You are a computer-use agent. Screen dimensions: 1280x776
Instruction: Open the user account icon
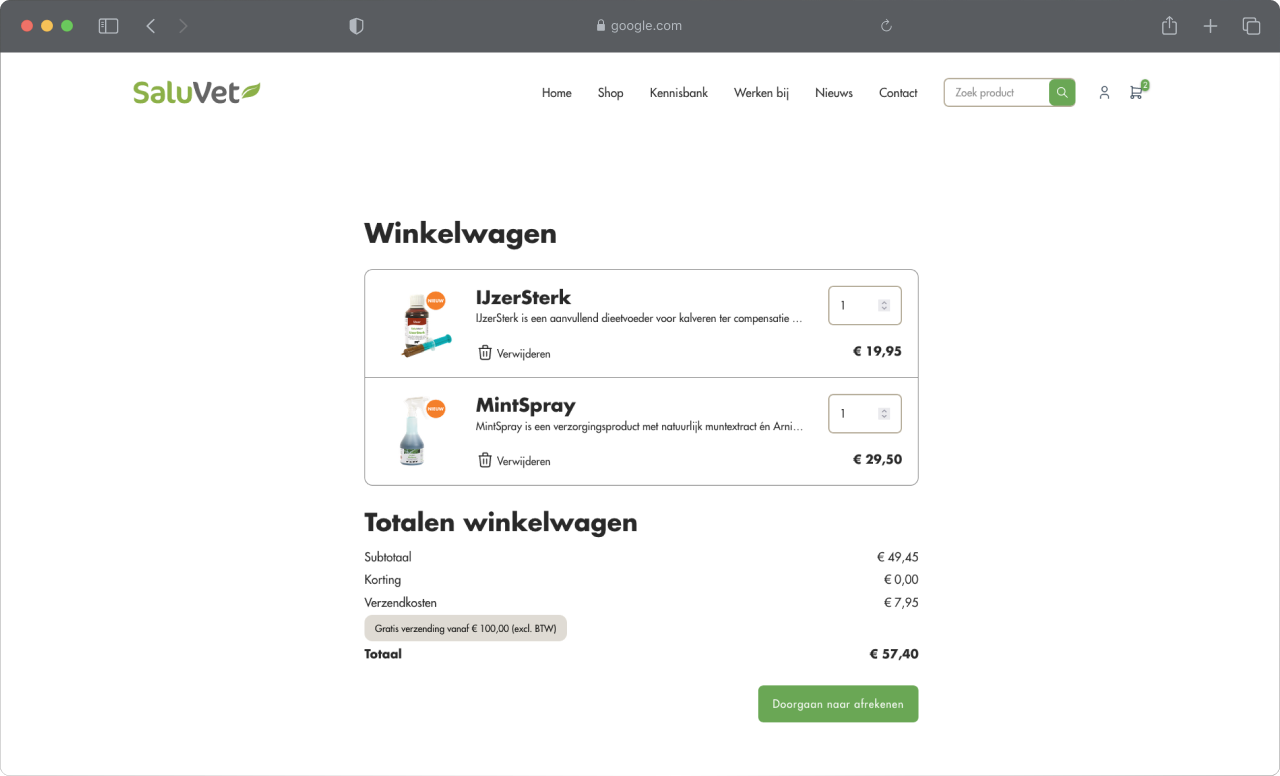click(1104, 93)
